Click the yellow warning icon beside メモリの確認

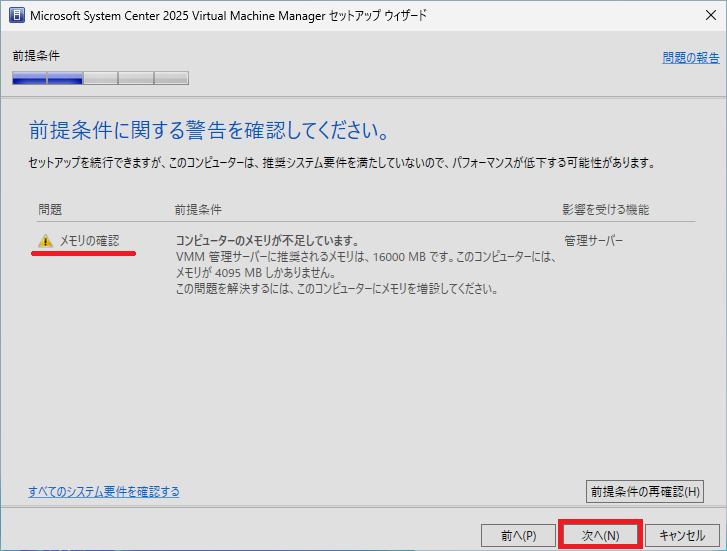[x=45, y=241]
